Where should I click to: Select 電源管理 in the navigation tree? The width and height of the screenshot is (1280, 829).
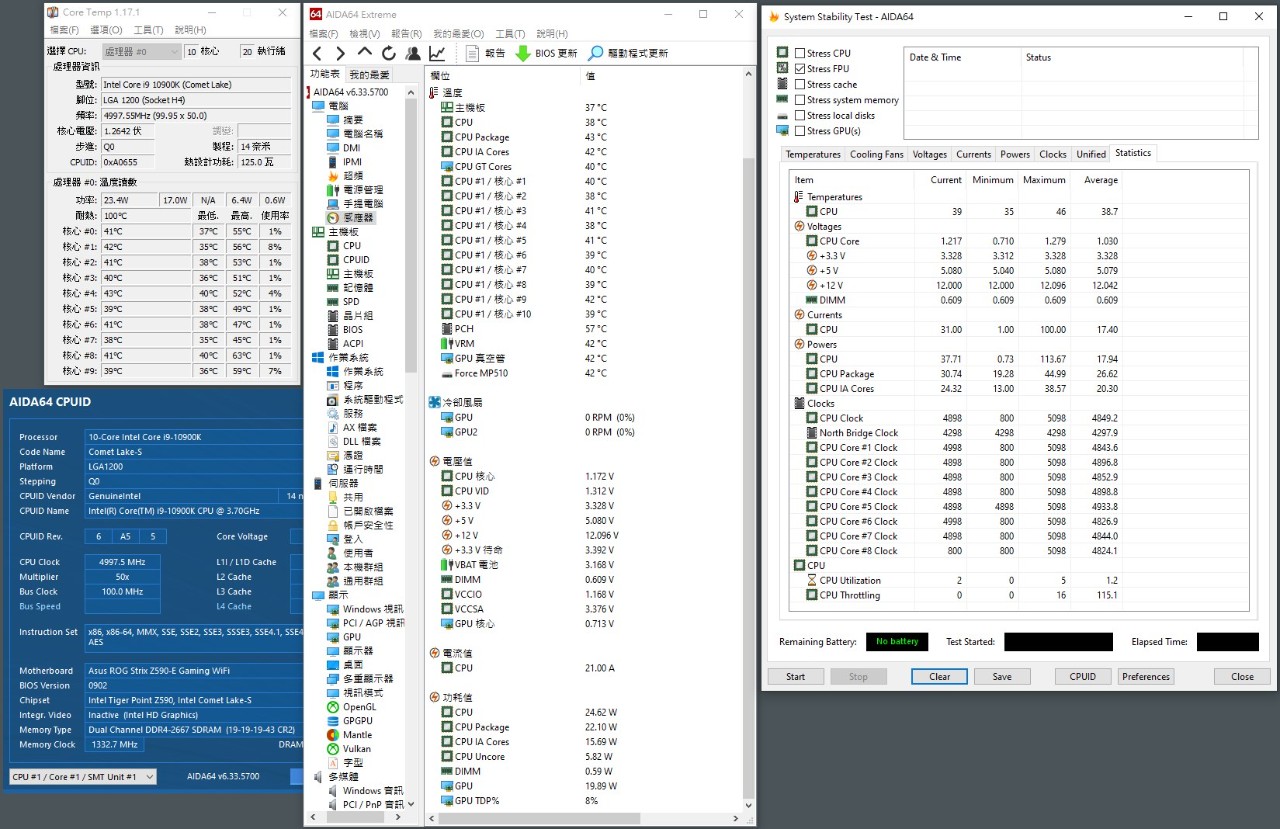(x=362, y=189)
